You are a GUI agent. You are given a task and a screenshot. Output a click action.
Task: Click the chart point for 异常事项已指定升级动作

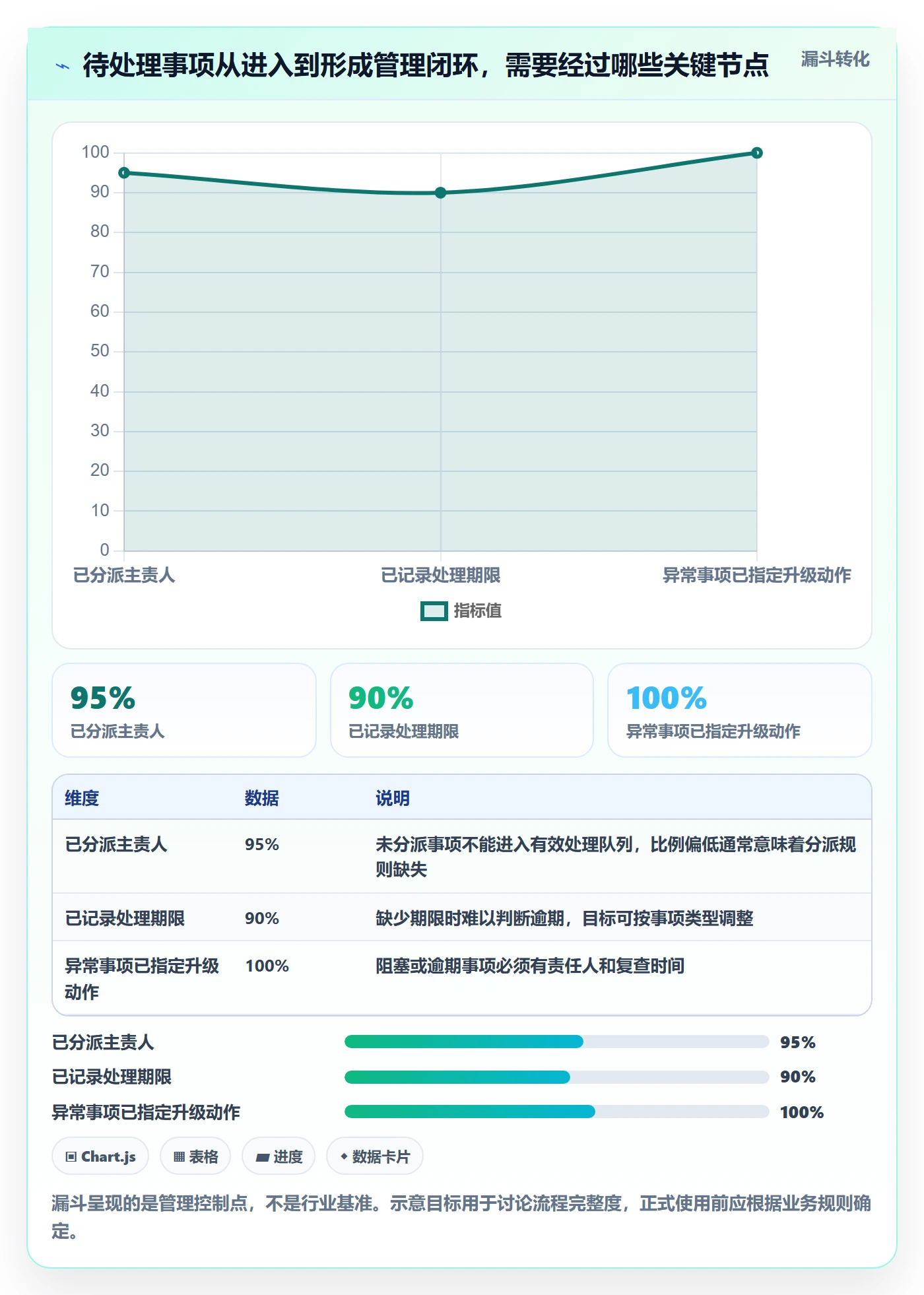757,153
